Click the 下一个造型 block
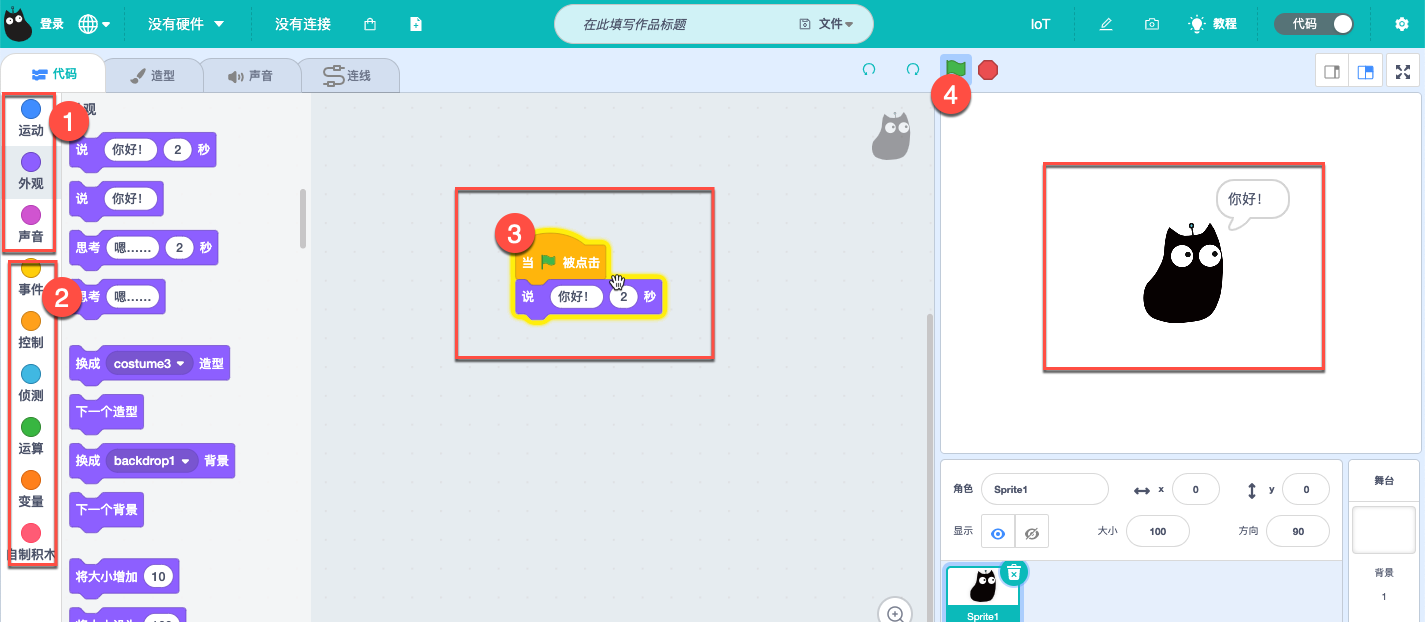Viewport: 1425px width, 622px height. pyautogui.click(x=107, y=412)
